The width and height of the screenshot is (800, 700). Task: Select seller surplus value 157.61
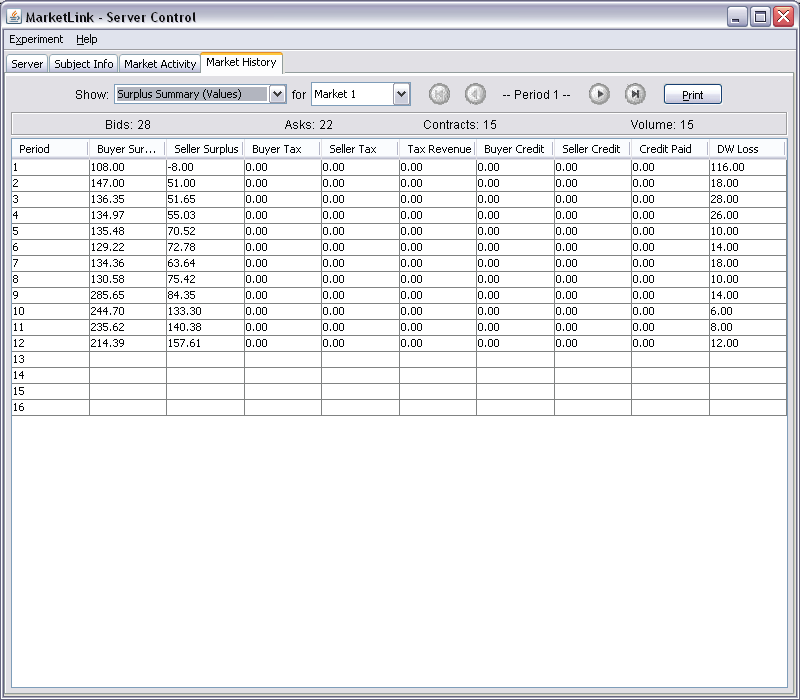pyautogui.click(x=205, y=343)
